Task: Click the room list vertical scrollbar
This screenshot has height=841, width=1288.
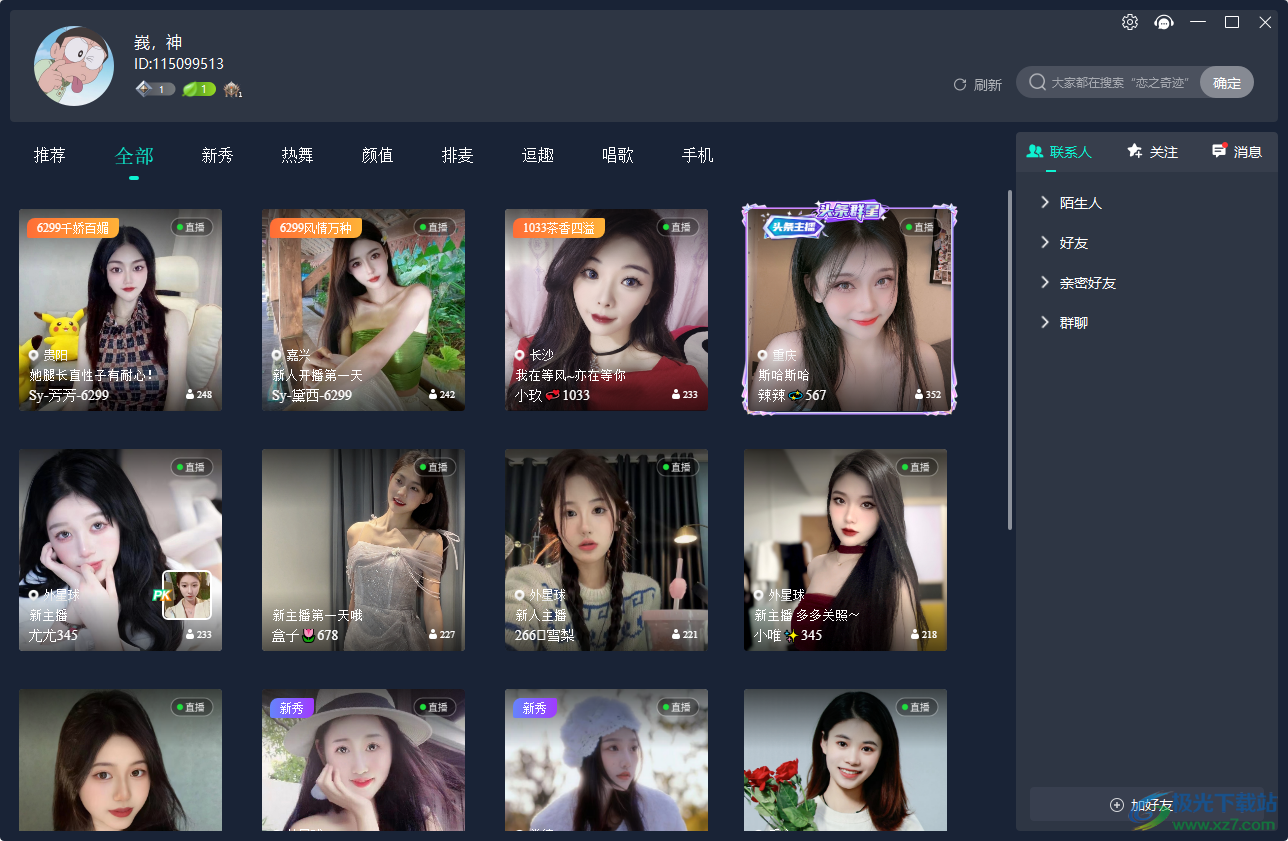Action: [x=1010, y=360]
